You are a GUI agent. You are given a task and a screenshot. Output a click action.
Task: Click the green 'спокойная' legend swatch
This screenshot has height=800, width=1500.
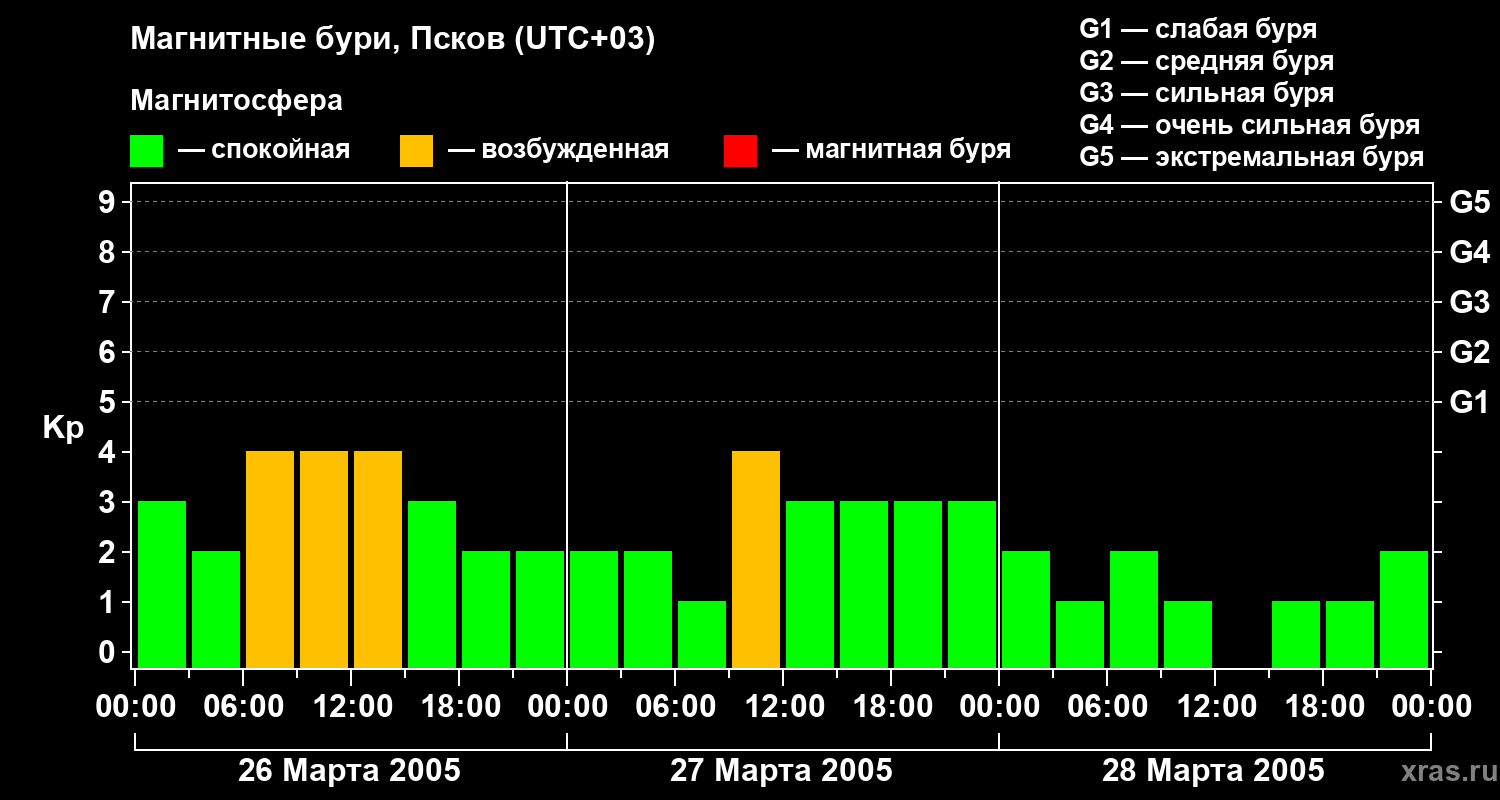[x=146, y=151]
